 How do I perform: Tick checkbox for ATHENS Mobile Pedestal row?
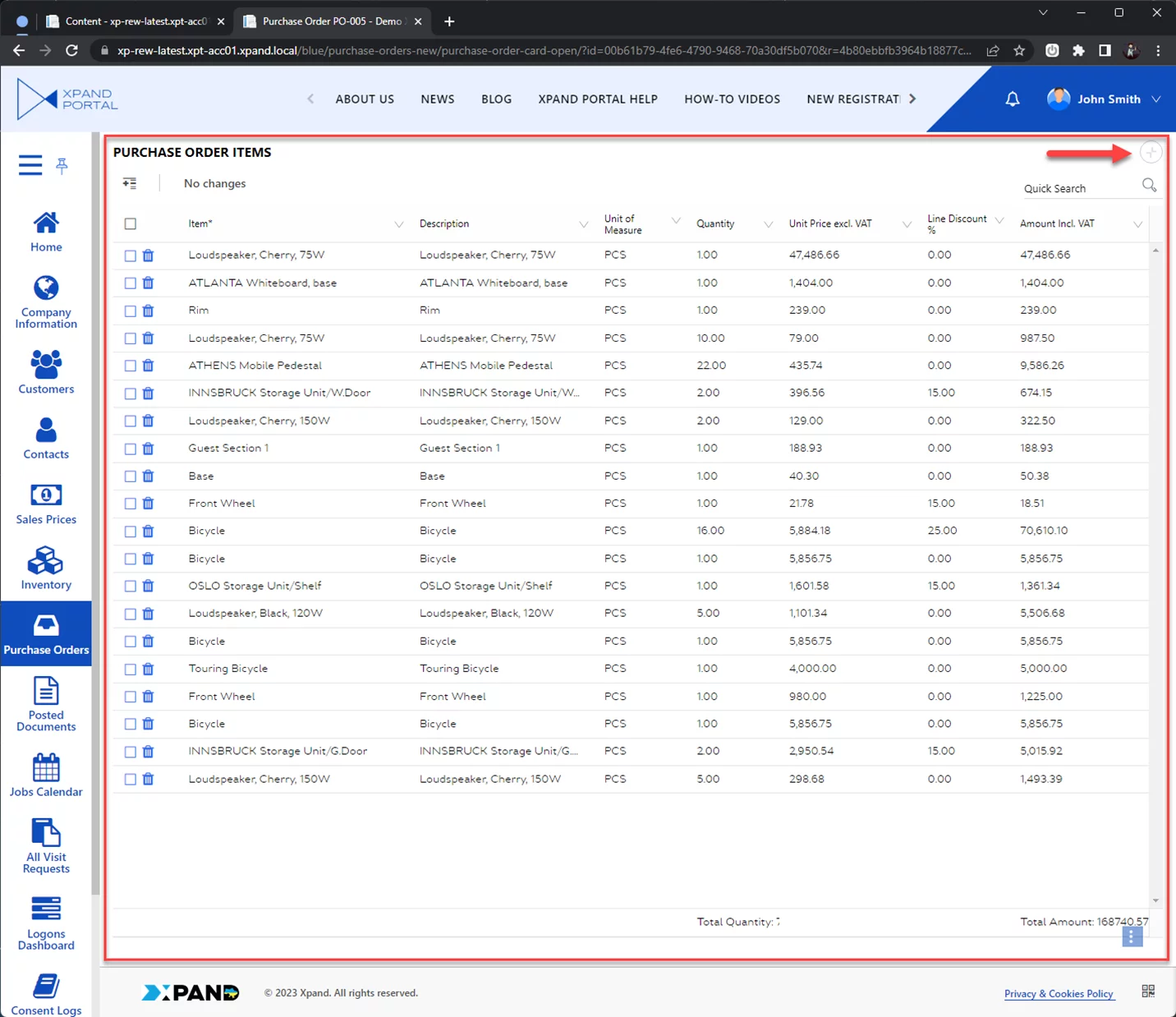(131, 366)
